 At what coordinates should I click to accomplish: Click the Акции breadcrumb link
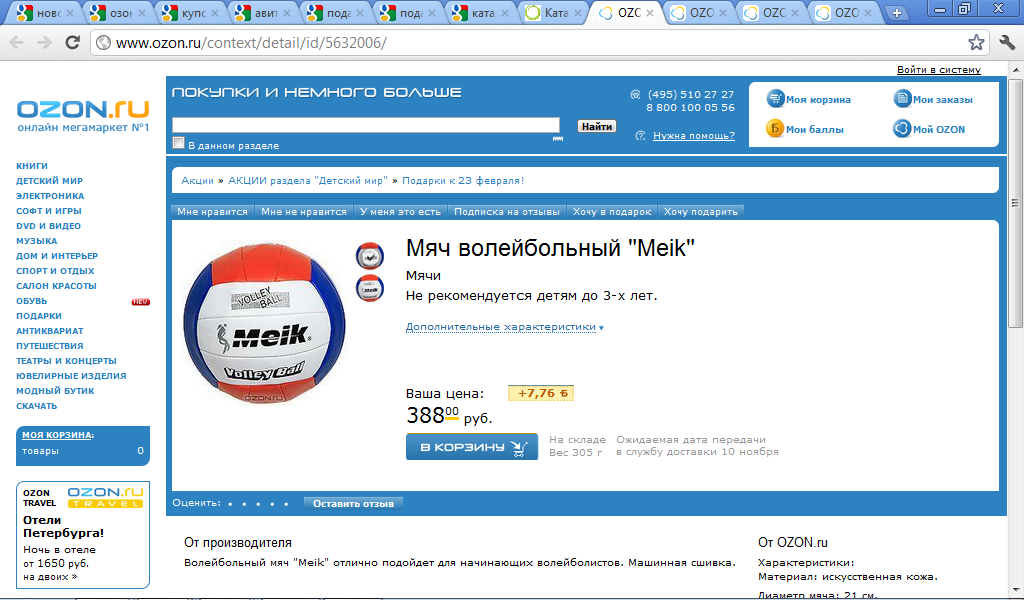197,181
